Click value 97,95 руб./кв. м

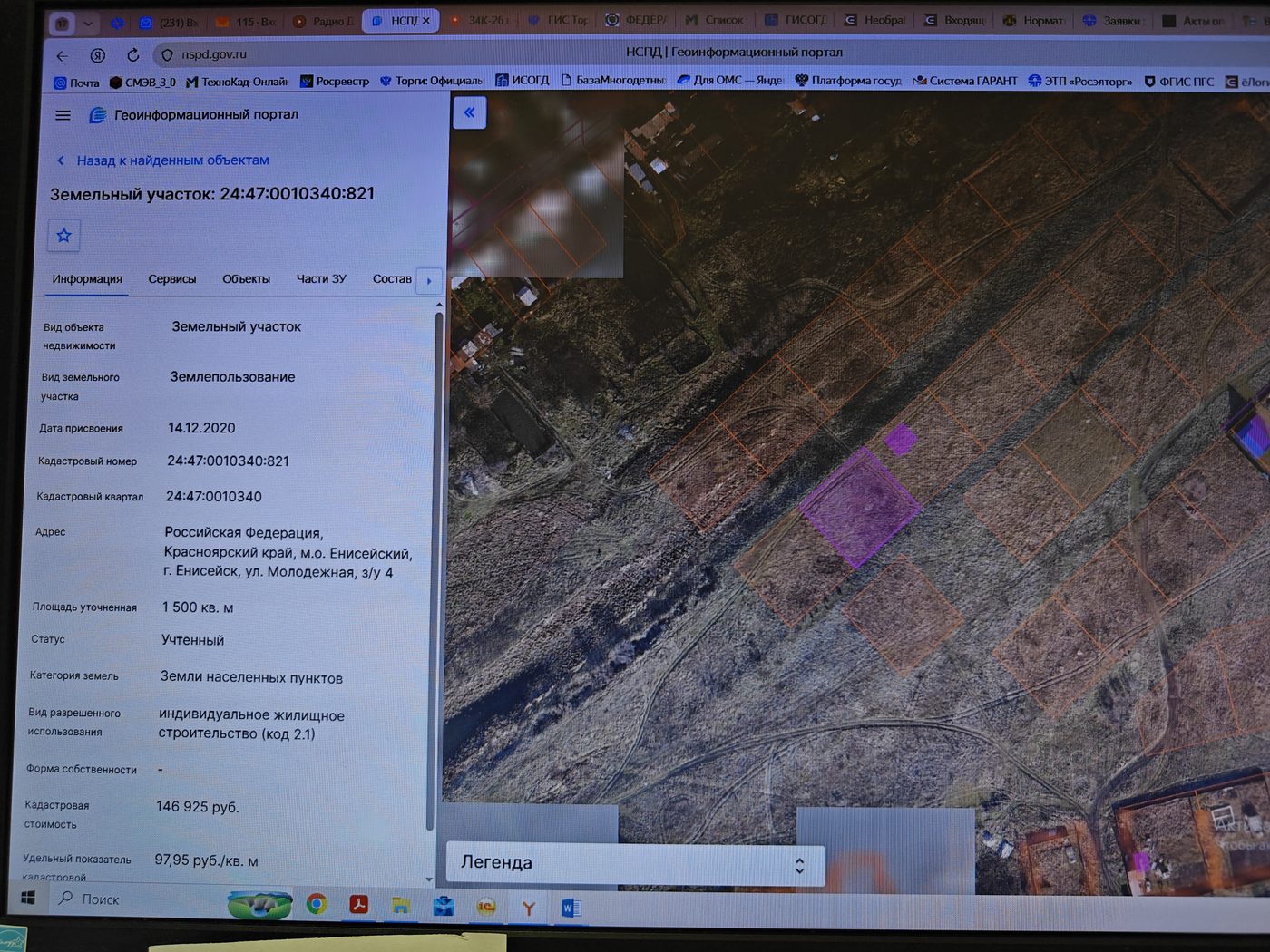(206, 860)
